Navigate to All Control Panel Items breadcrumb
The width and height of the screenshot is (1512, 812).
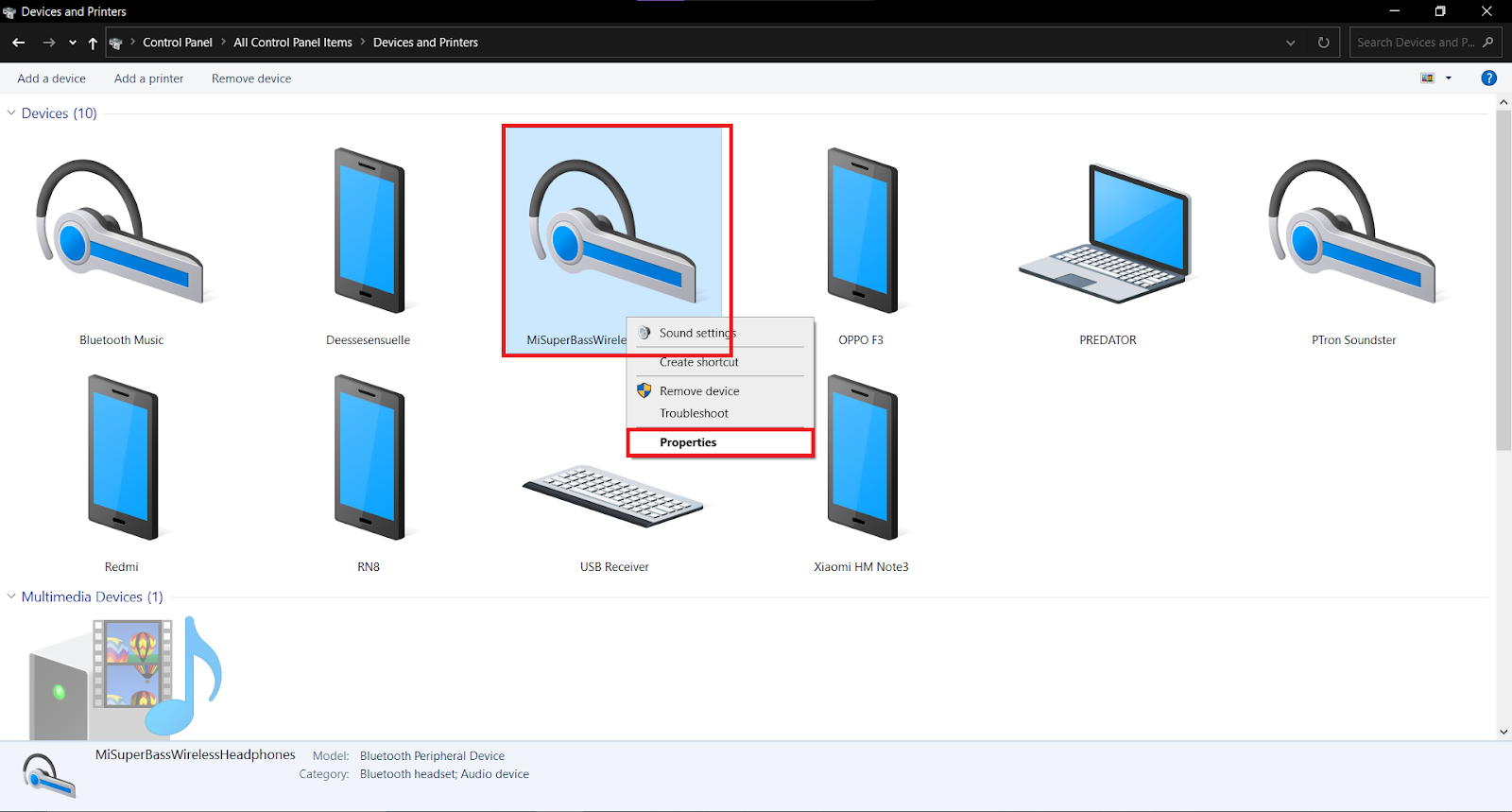[x=293, y=43]
